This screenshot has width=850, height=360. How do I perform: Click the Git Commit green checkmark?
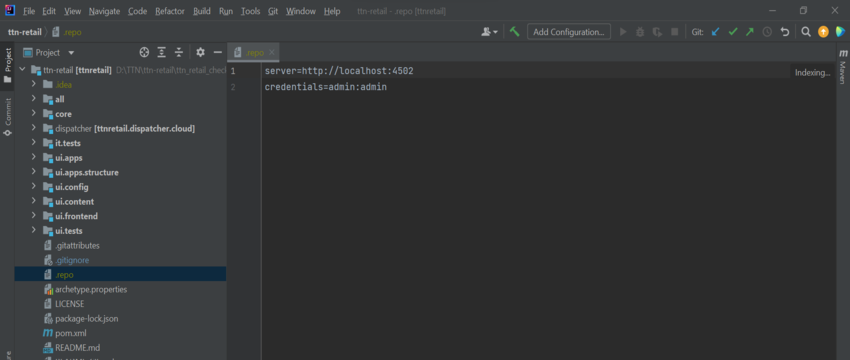(x=733, y=32)
